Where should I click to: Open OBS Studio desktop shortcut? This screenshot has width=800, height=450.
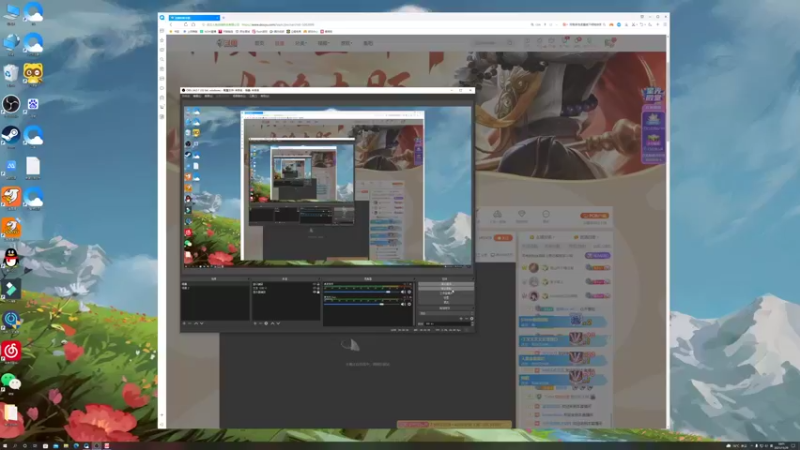point(11,106)
